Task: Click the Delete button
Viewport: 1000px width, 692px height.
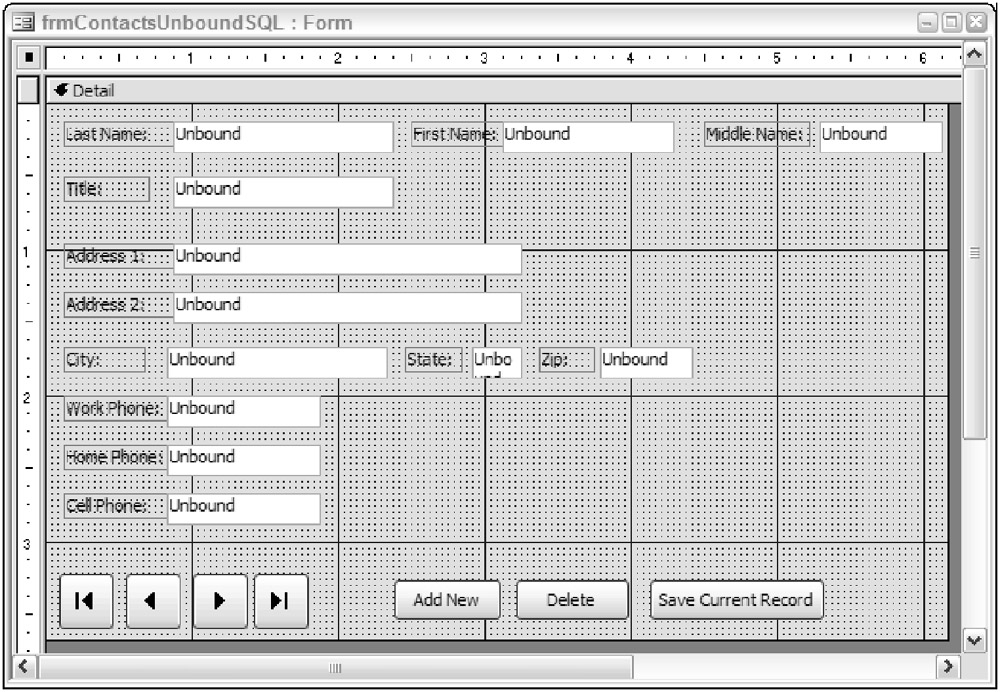Action: pyautogui.click(x=571, y=600)
